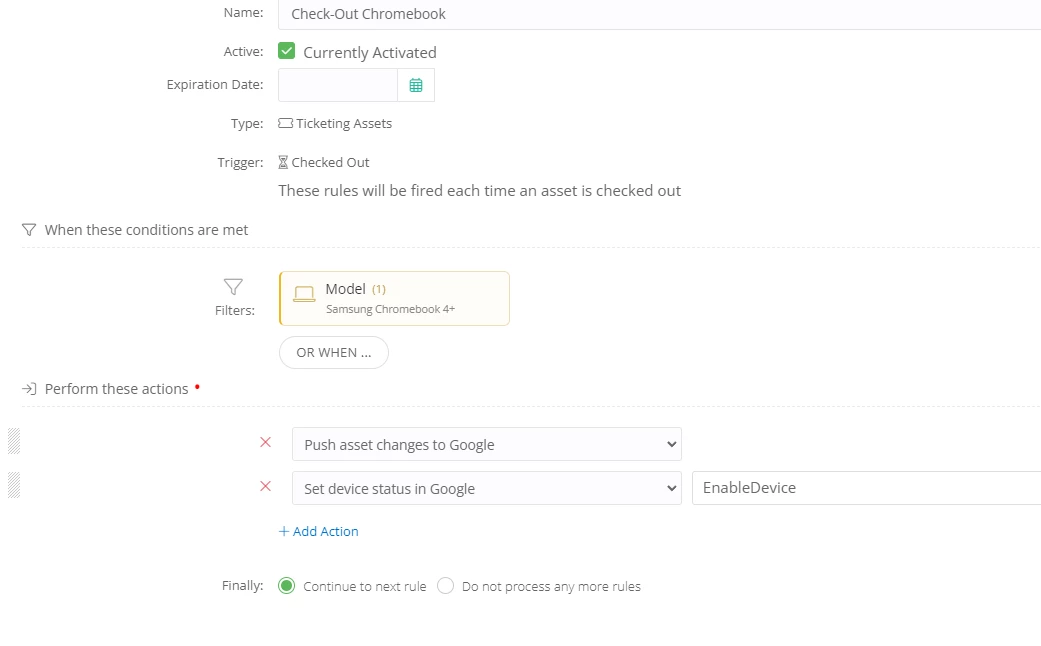Viewport: 1041px width, 646px height.
Task: Grab drag handle for Push asset changes row
Action: [x=14, y=441]
